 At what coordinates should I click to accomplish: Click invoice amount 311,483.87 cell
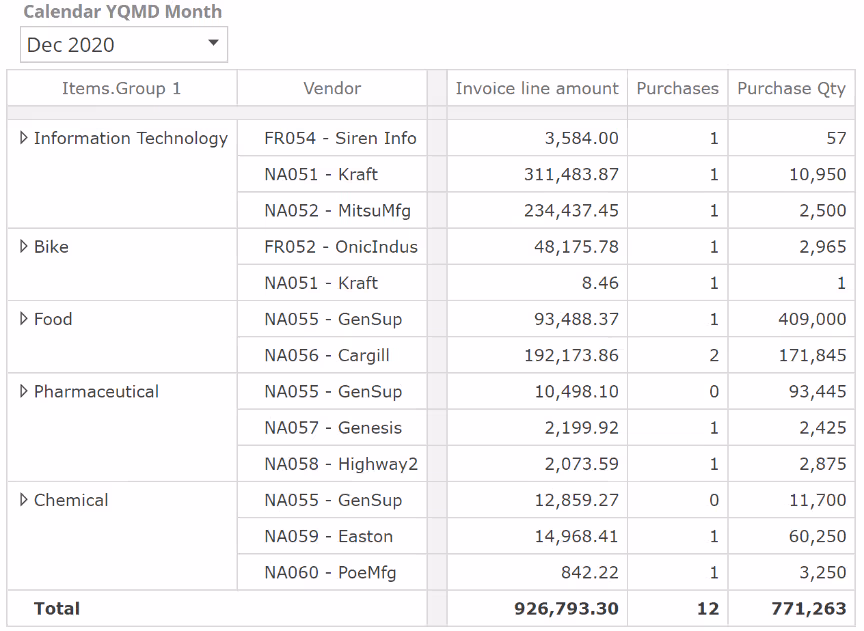[x=571, y=174]
